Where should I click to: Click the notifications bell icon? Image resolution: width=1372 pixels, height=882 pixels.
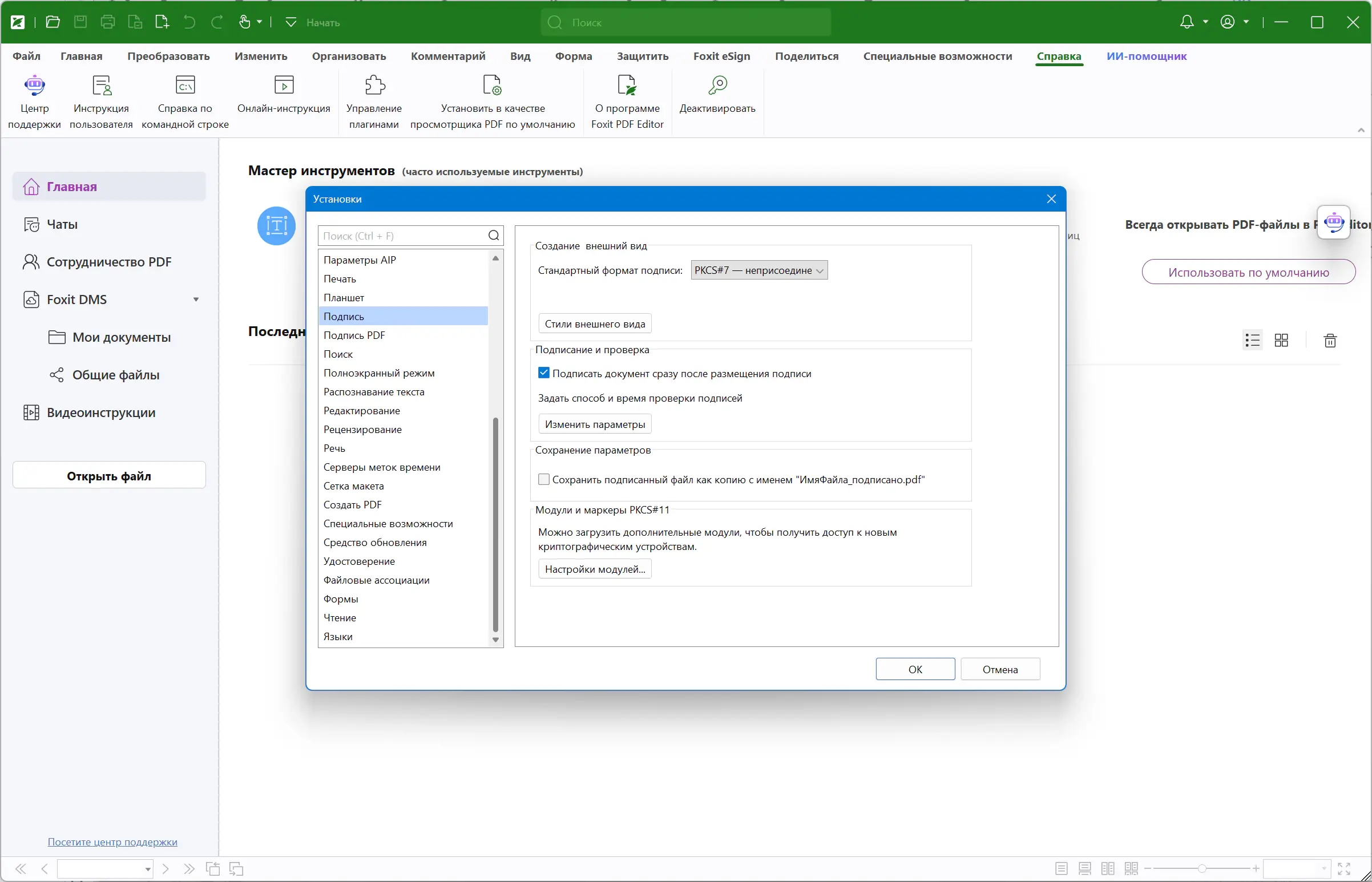1187,22
